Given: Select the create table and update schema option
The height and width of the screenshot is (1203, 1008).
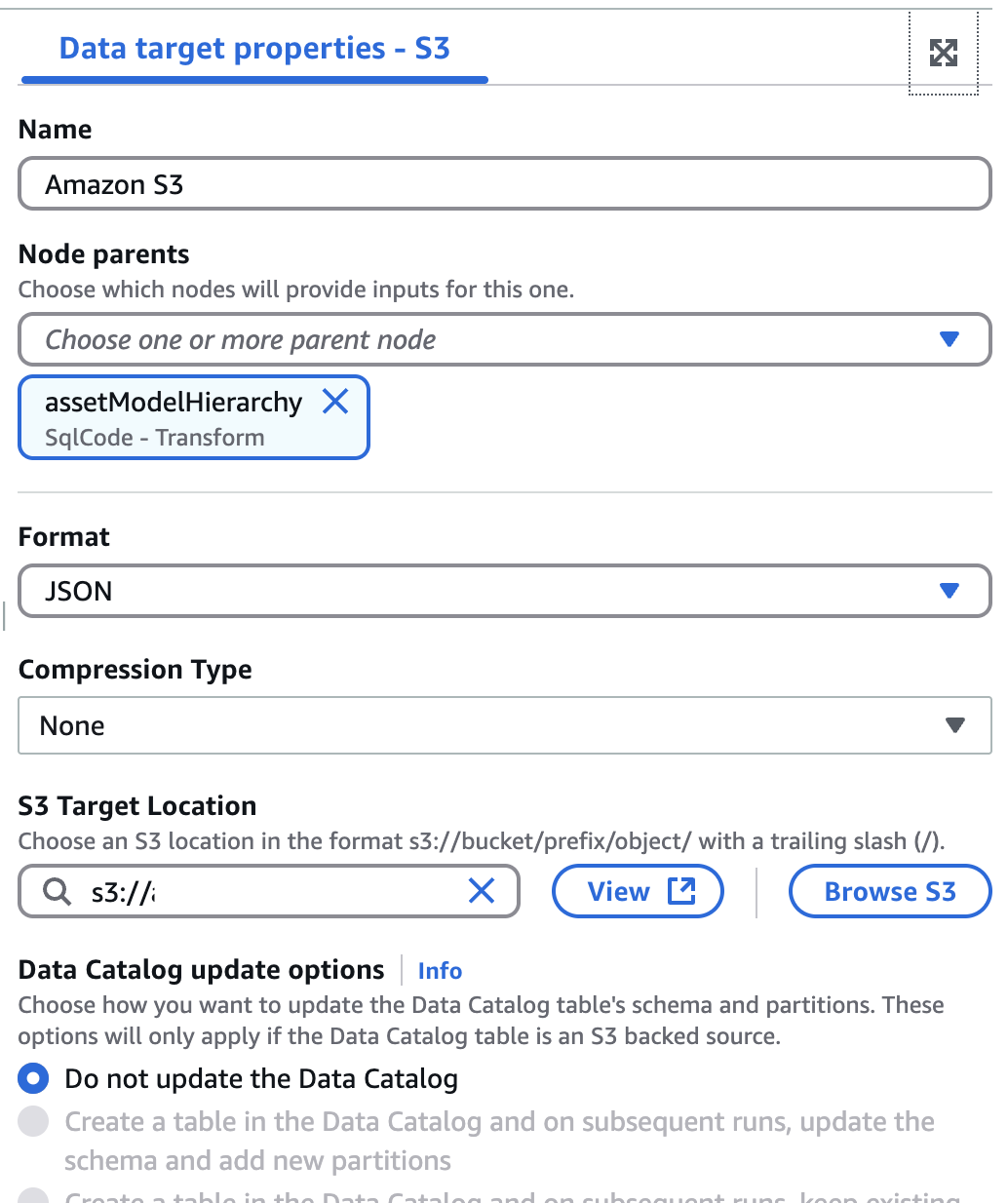Looking at the screenshot, I should pyautogui.click(x=33, y=1122).
